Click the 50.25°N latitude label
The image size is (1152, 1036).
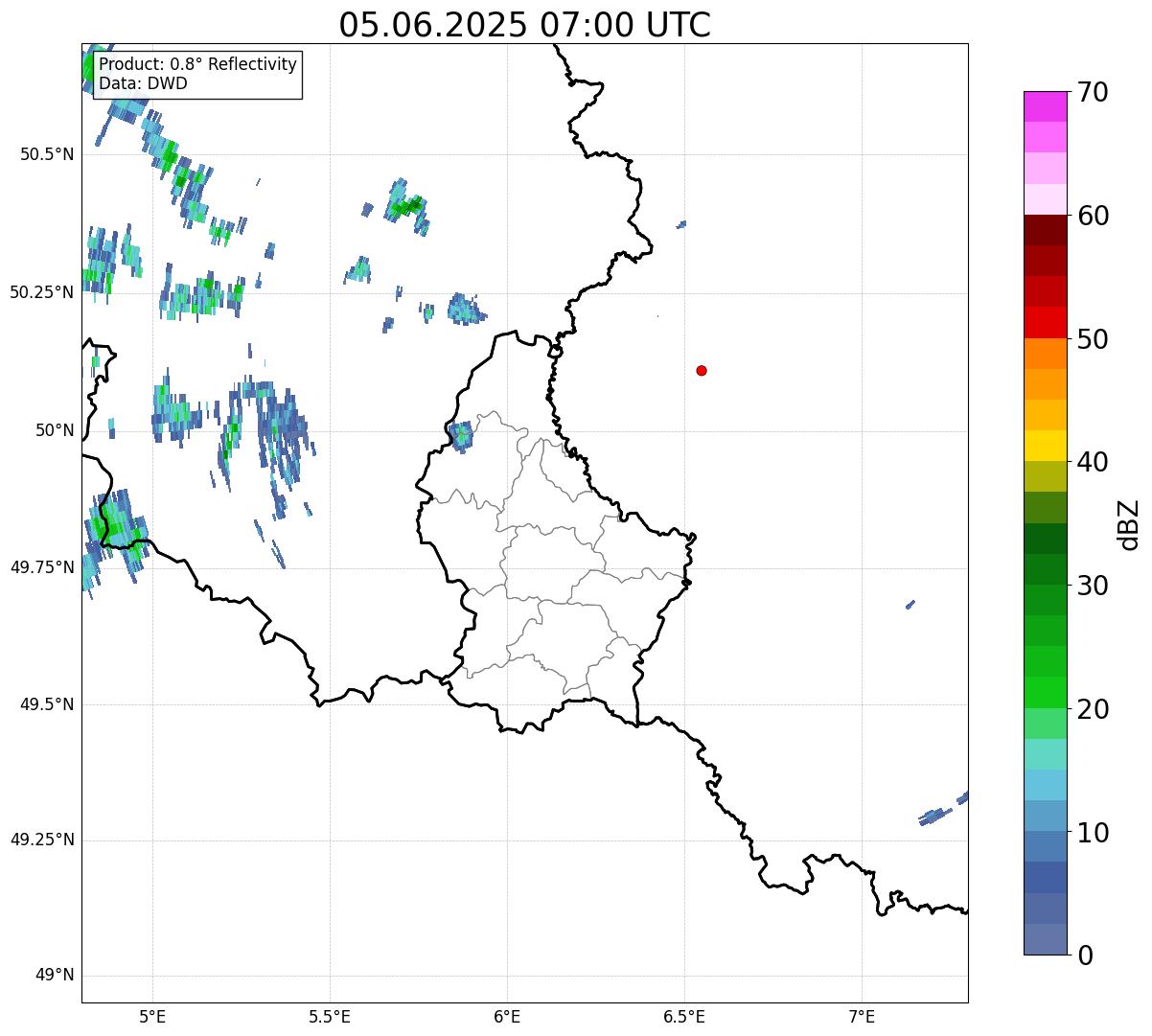pyautogui.click(x=41, y=292)
